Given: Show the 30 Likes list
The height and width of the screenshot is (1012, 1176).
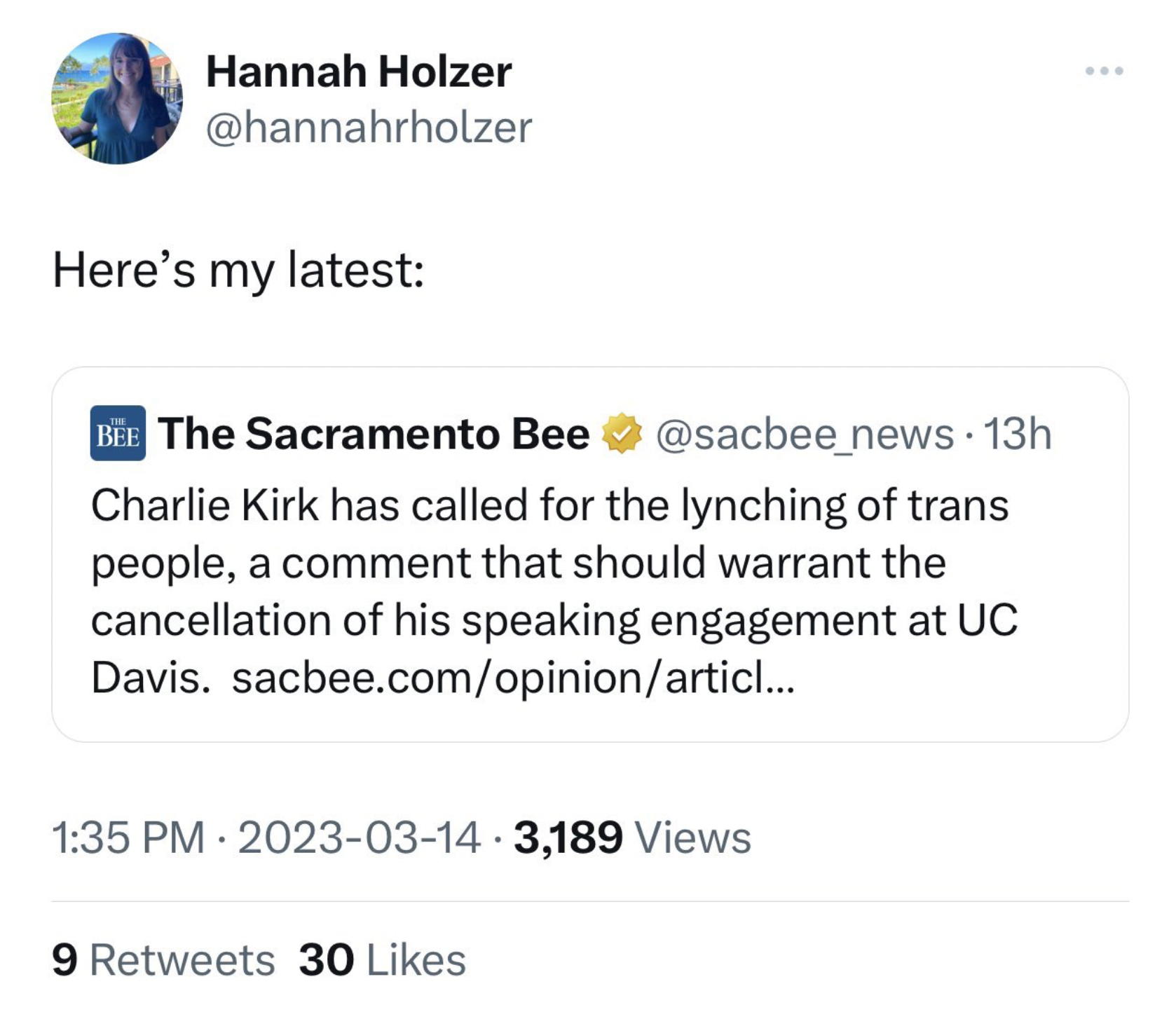Looking at the screenshot, I should [382, 959].
